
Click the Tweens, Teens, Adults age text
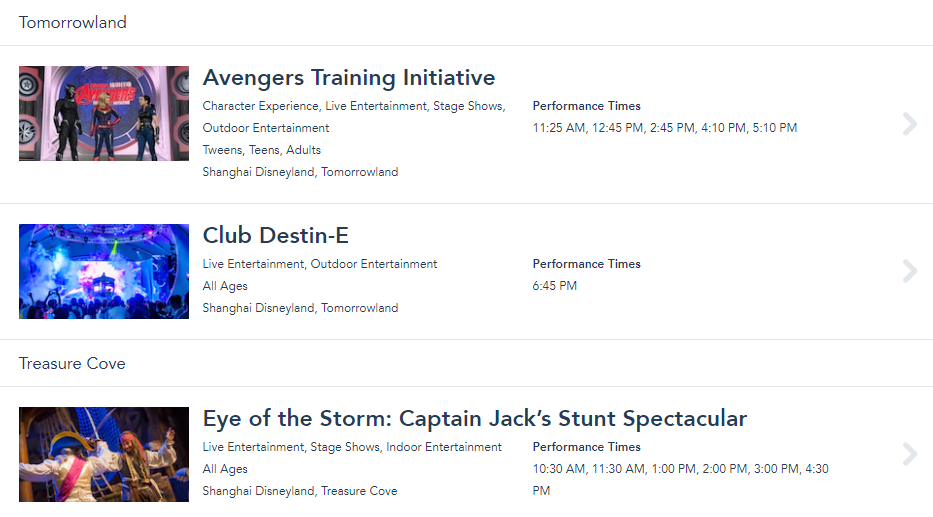(x=262, y=150)
